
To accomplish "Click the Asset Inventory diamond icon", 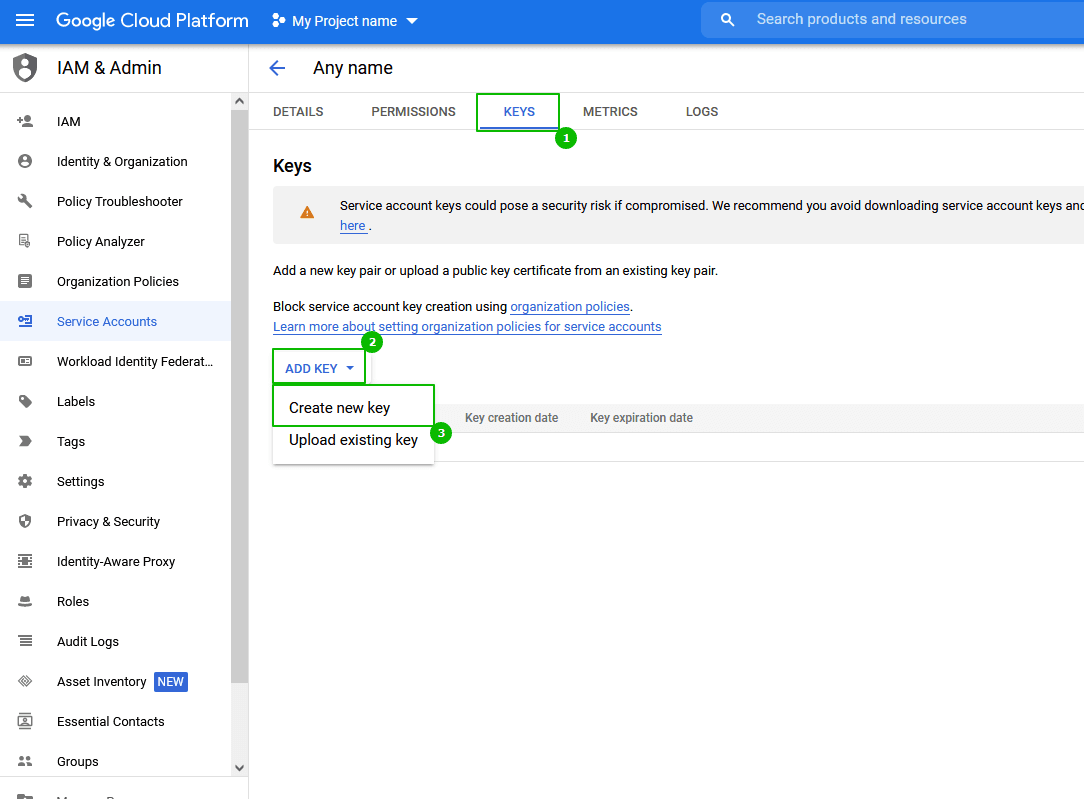I will [x=25, y=681].
